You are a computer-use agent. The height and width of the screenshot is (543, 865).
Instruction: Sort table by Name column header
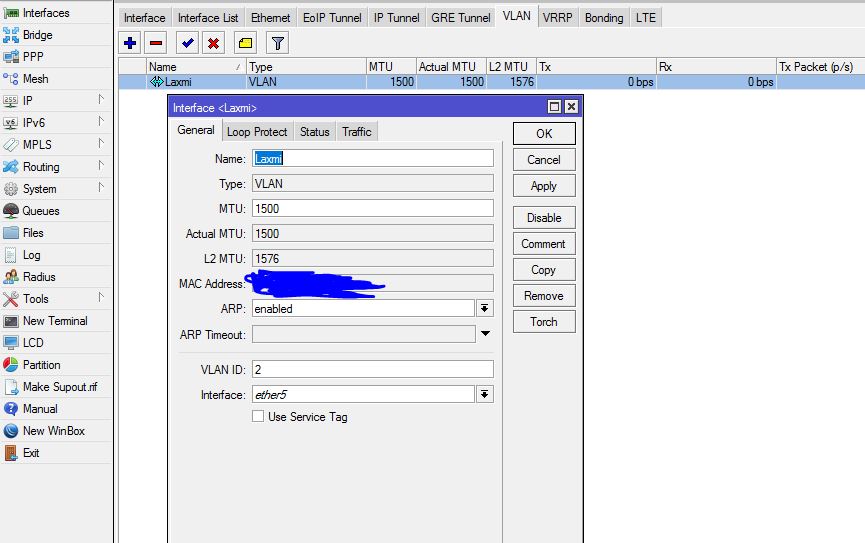[196, 67]
